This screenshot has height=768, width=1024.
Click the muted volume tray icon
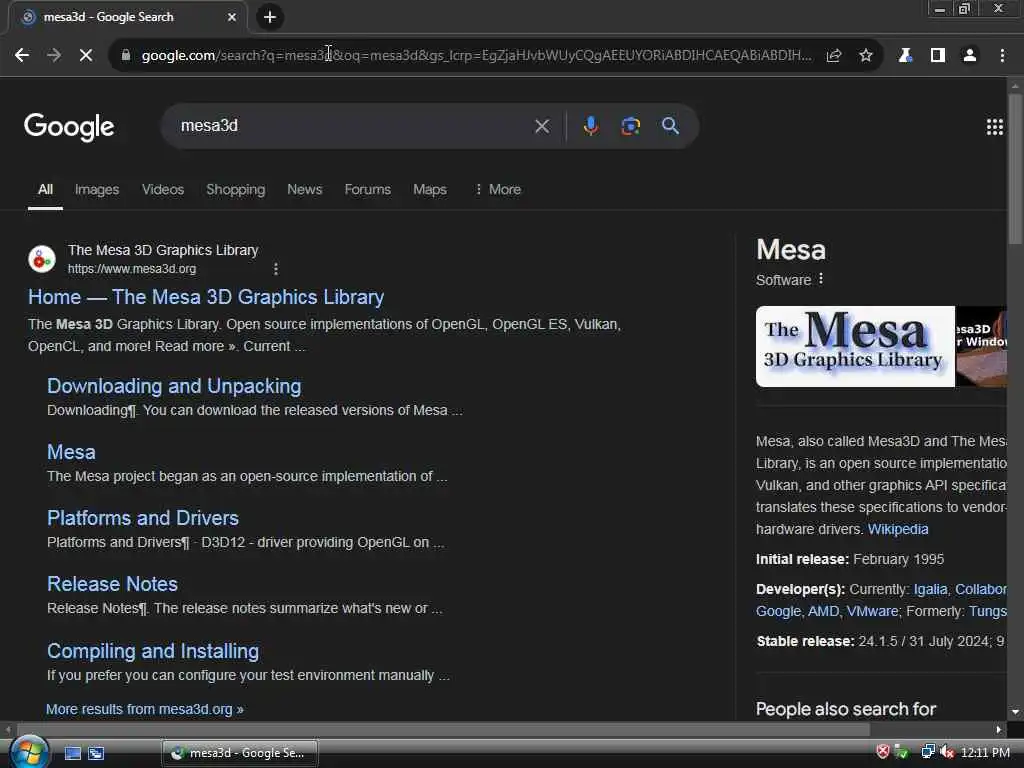947,752
